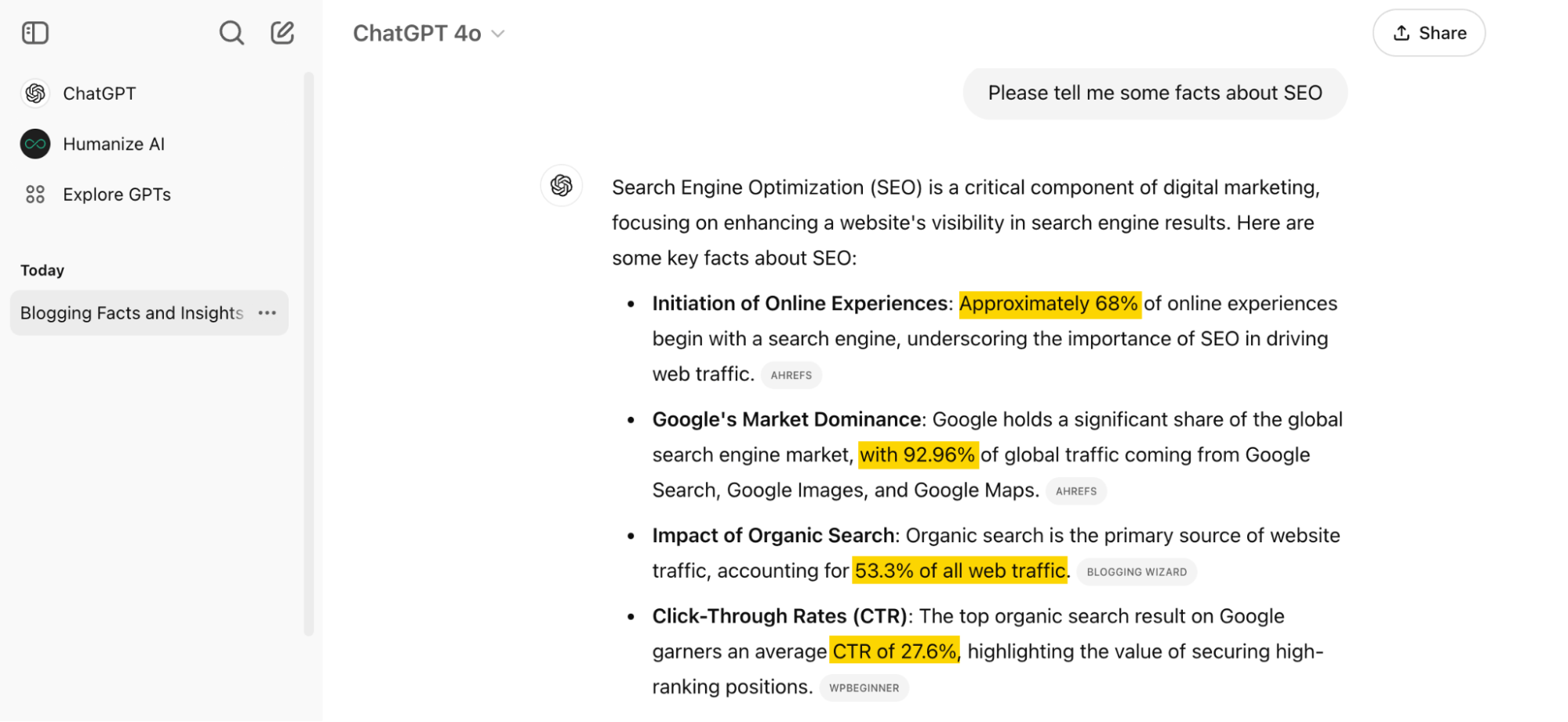Click the user's SEO question bubble

[1155, 93]
